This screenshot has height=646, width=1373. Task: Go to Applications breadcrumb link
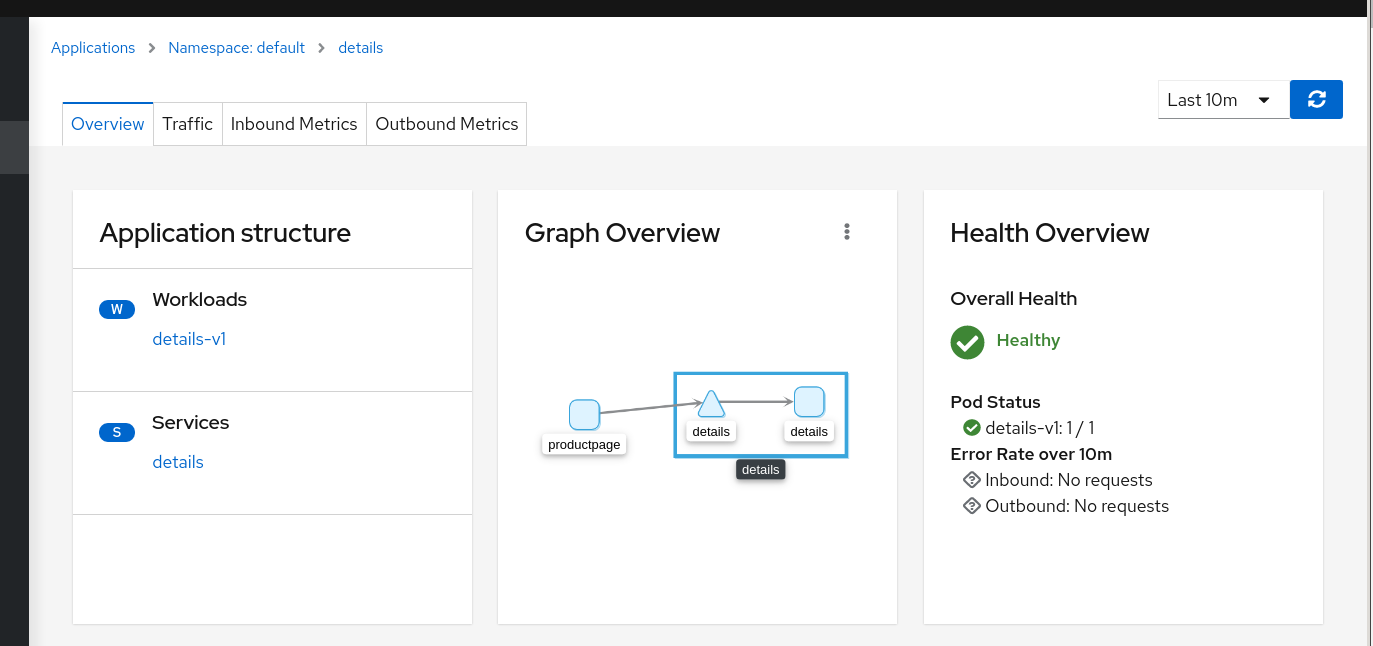pyautogui.click(x=93, y=48)
